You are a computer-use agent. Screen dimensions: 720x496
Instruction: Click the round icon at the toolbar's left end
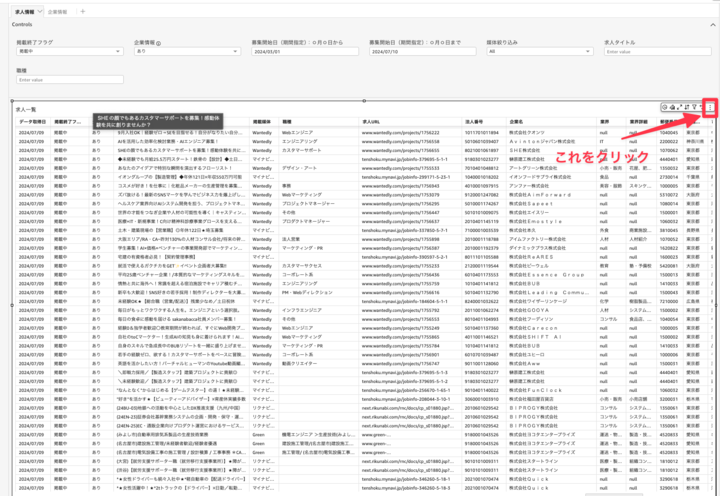point(664,107)
